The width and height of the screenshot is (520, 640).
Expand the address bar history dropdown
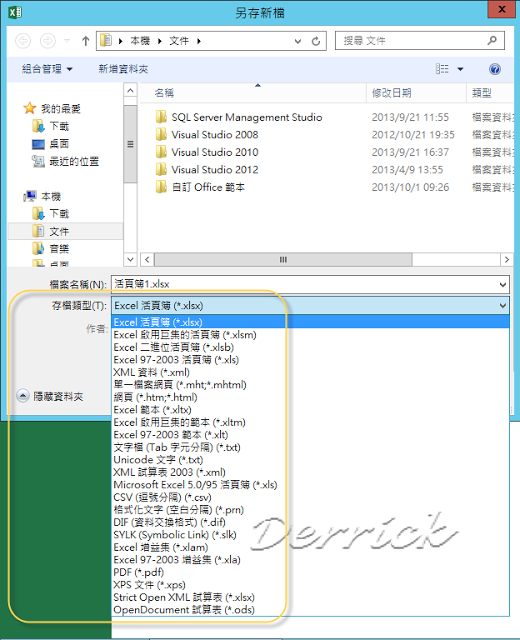298,41
